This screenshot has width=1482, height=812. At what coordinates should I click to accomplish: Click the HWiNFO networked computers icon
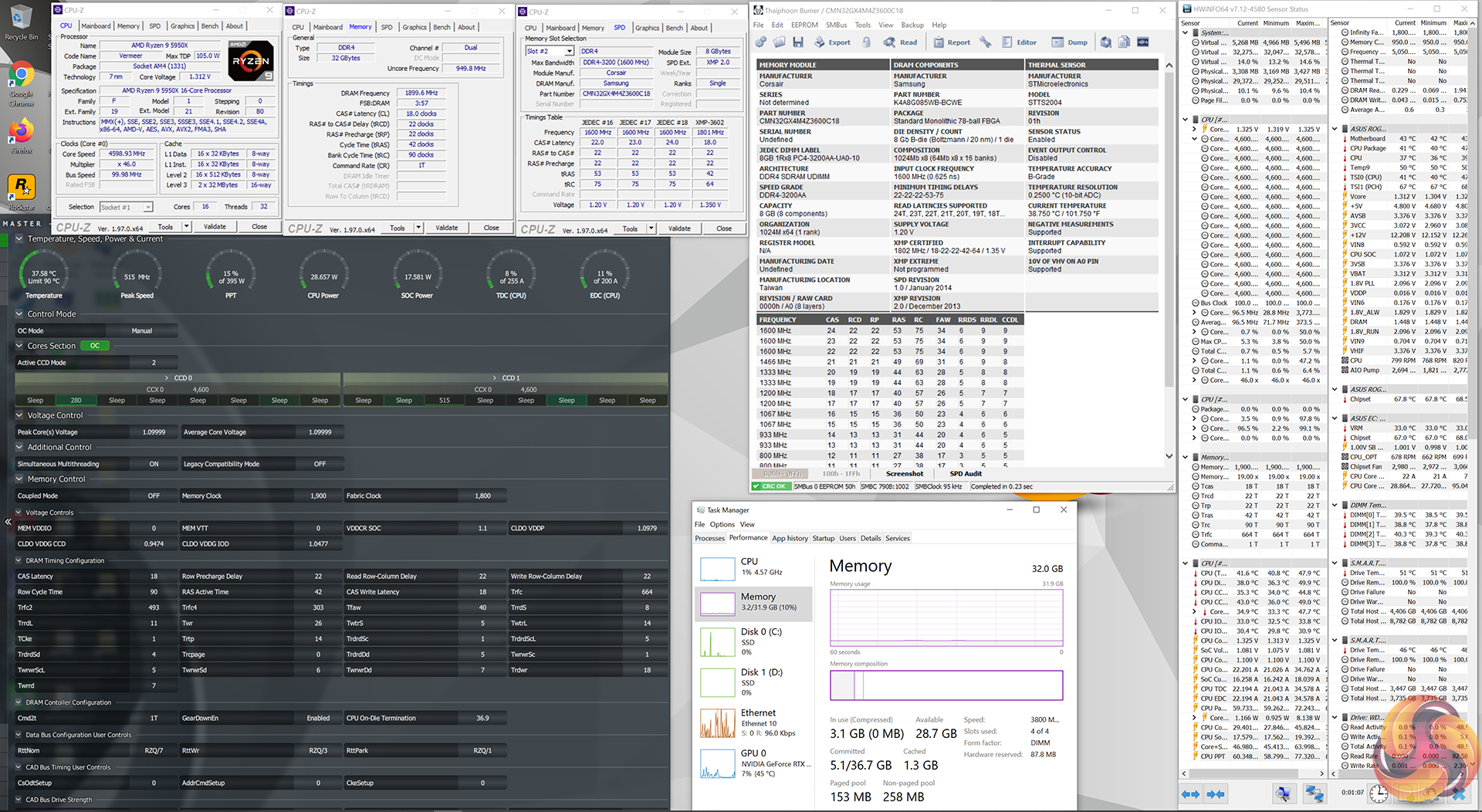(x=1314, y=793)
